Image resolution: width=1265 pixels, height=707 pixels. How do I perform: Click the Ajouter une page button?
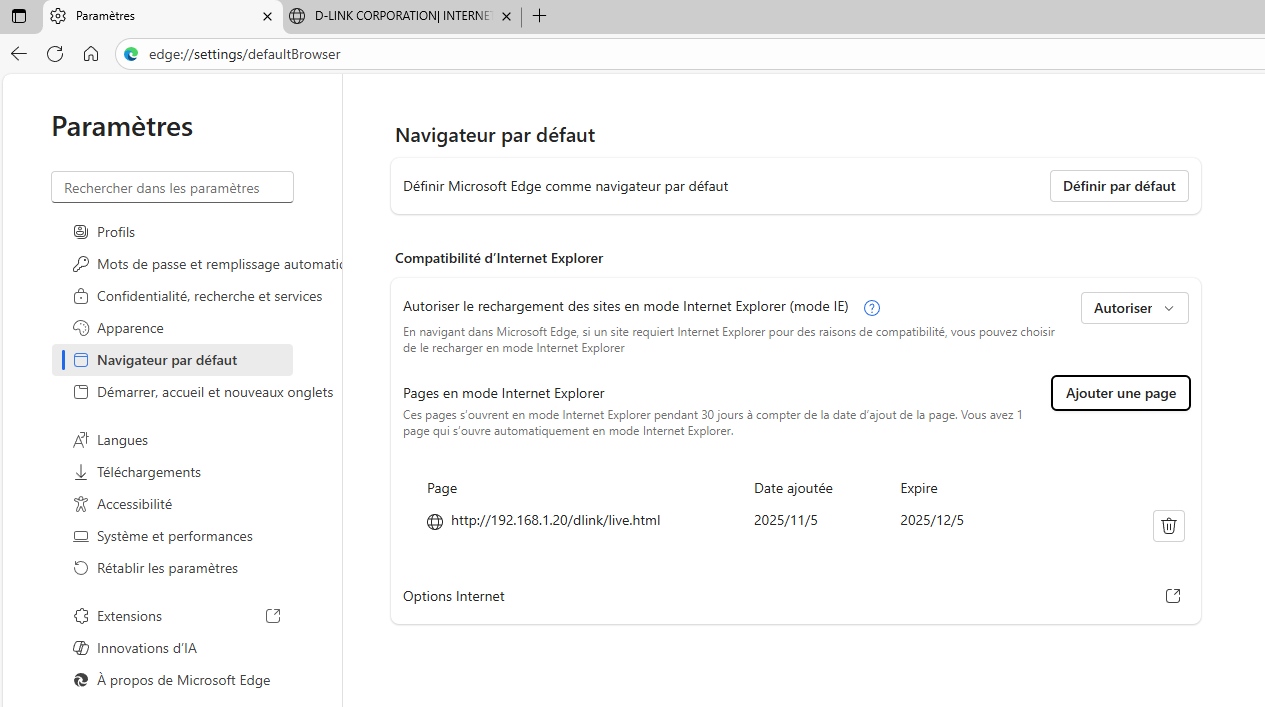coord(1120,393)
